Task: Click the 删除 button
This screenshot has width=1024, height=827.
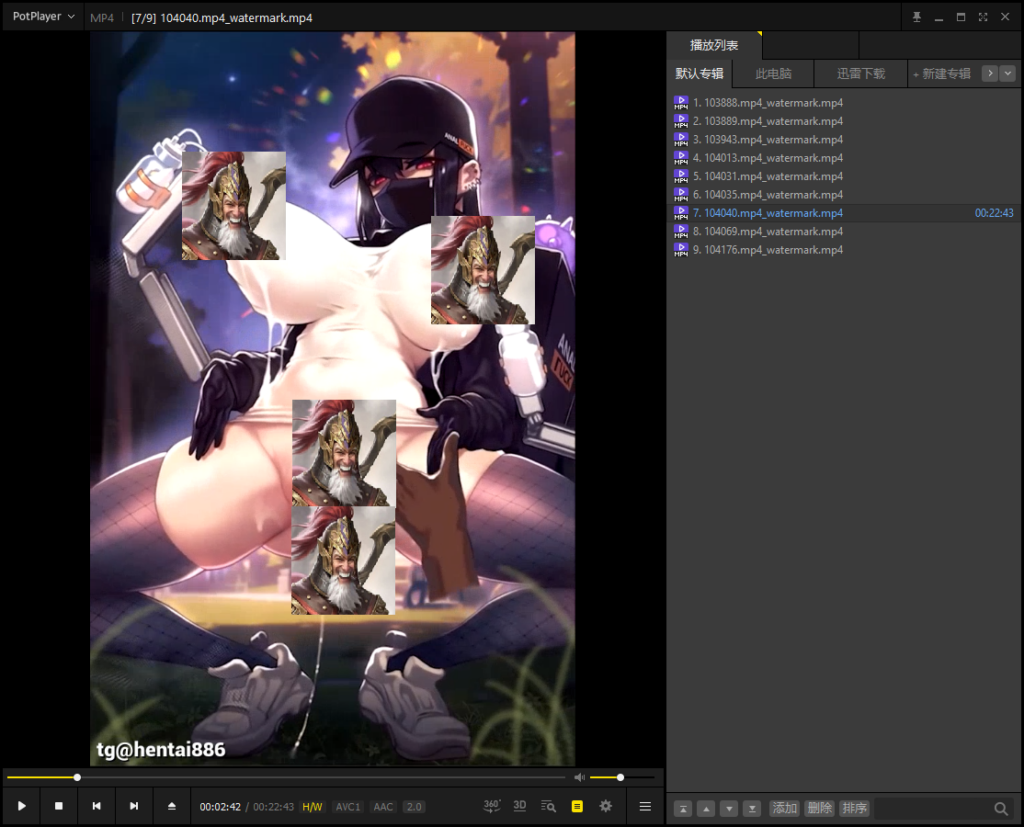Action: pos(820,808)
